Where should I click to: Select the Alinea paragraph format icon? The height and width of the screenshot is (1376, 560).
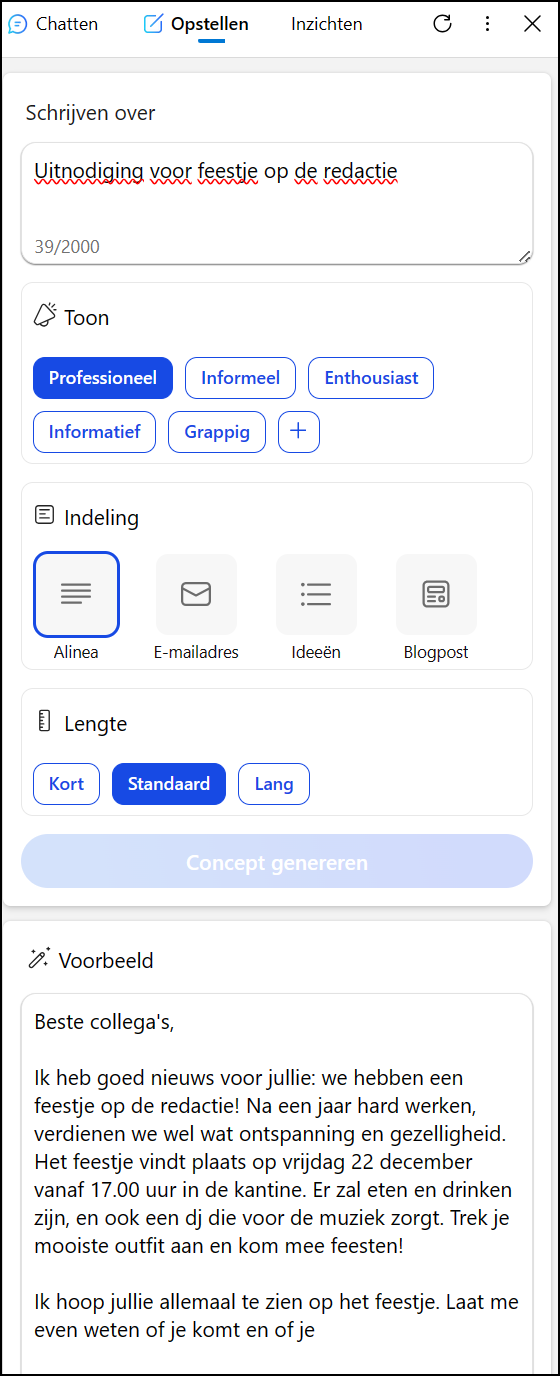pos(76,594)
